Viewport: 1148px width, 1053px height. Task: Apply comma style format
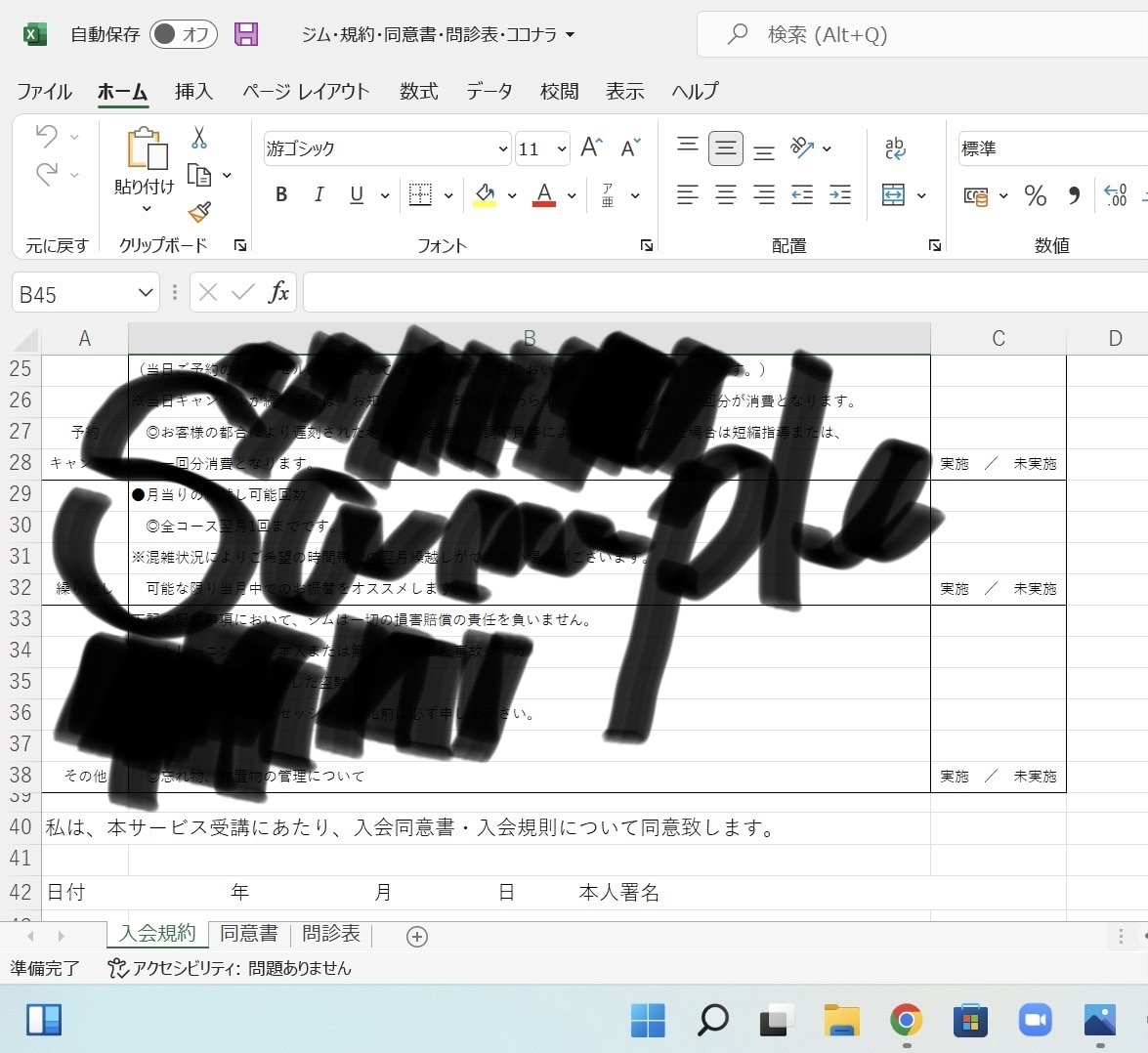[x=1074, y=195]
